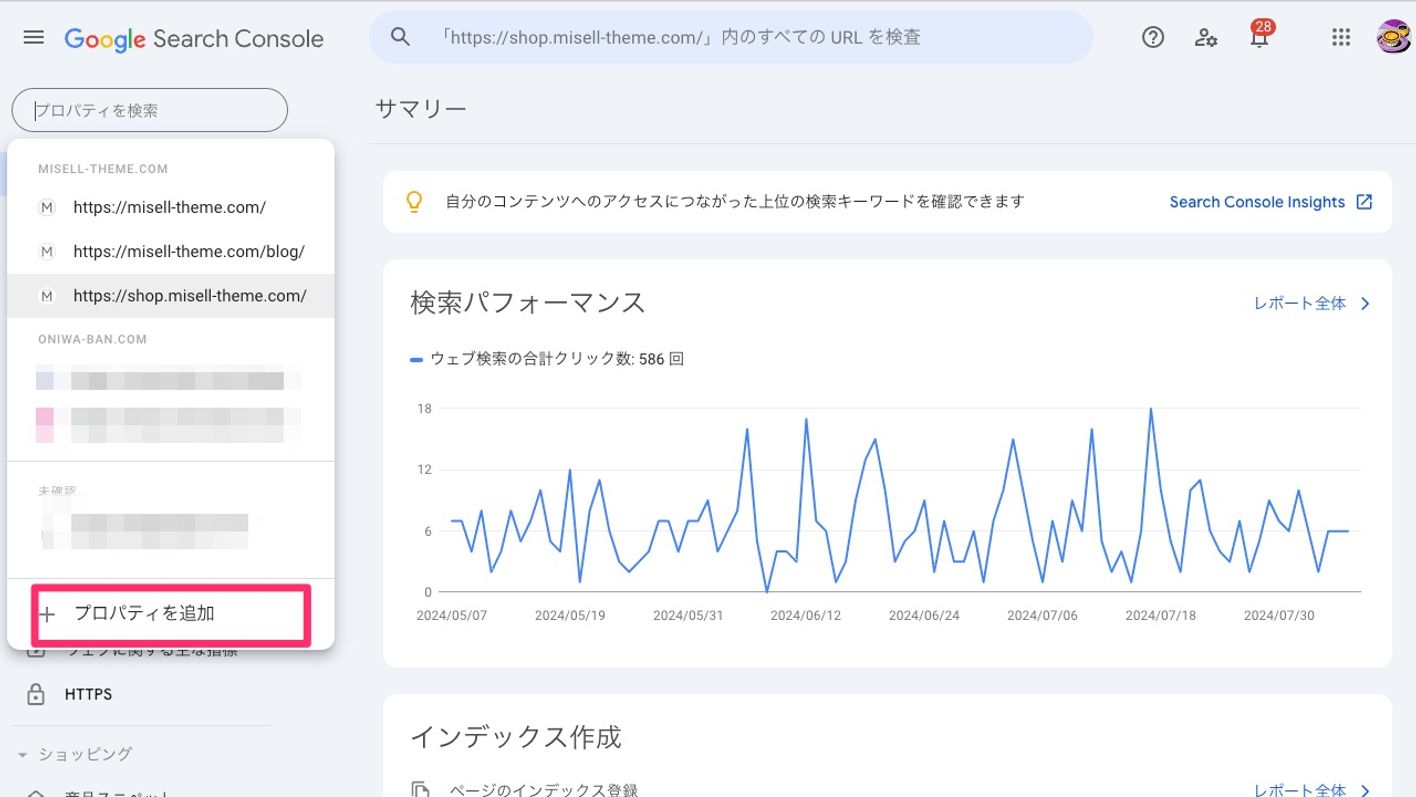Screen dimensions: 1416x797
Task: Open the HTTPS report in sidebar
Action: coord(88,694)
